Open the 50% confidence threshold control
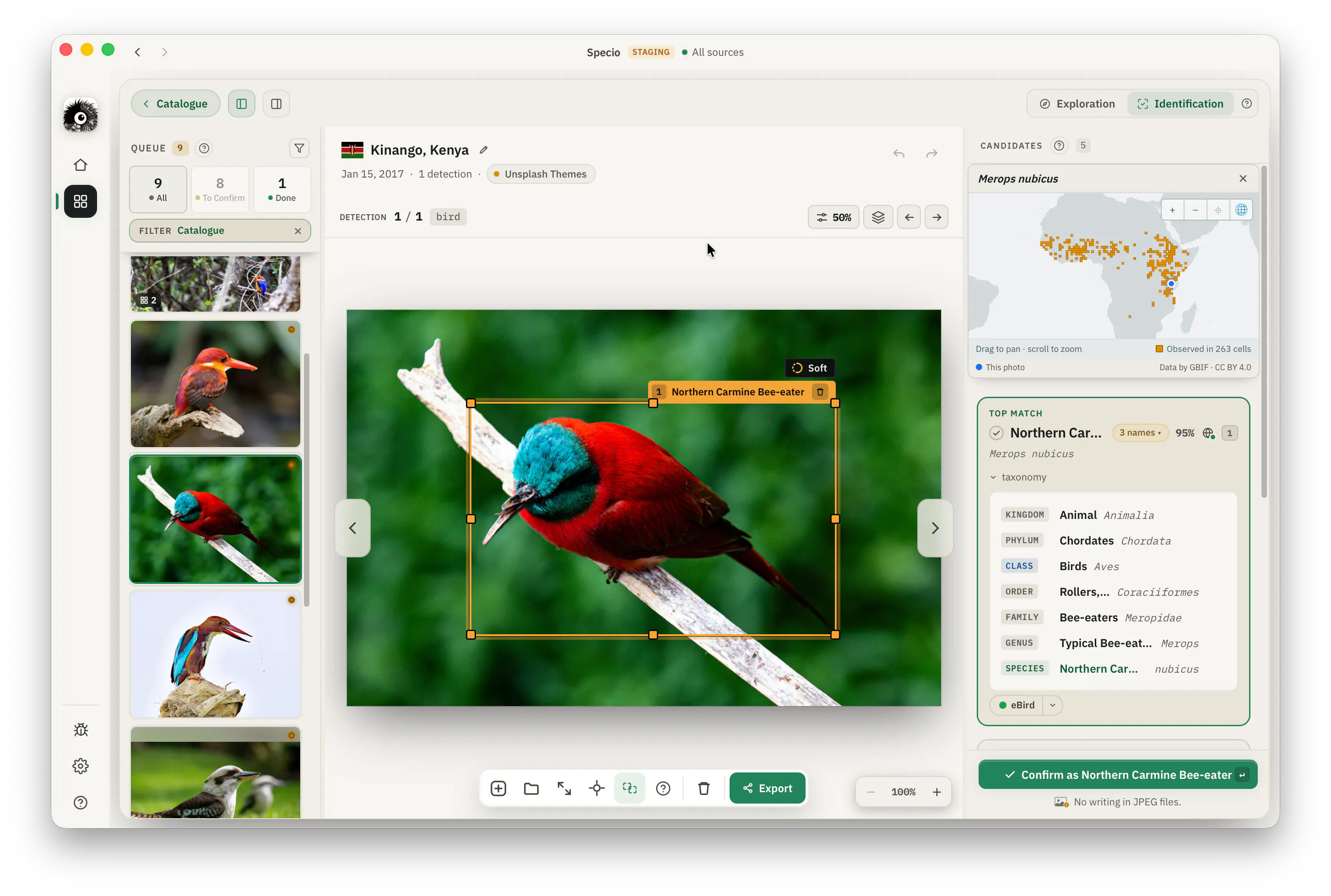This screenshot has height=896, width=1331. click(834, 217)
